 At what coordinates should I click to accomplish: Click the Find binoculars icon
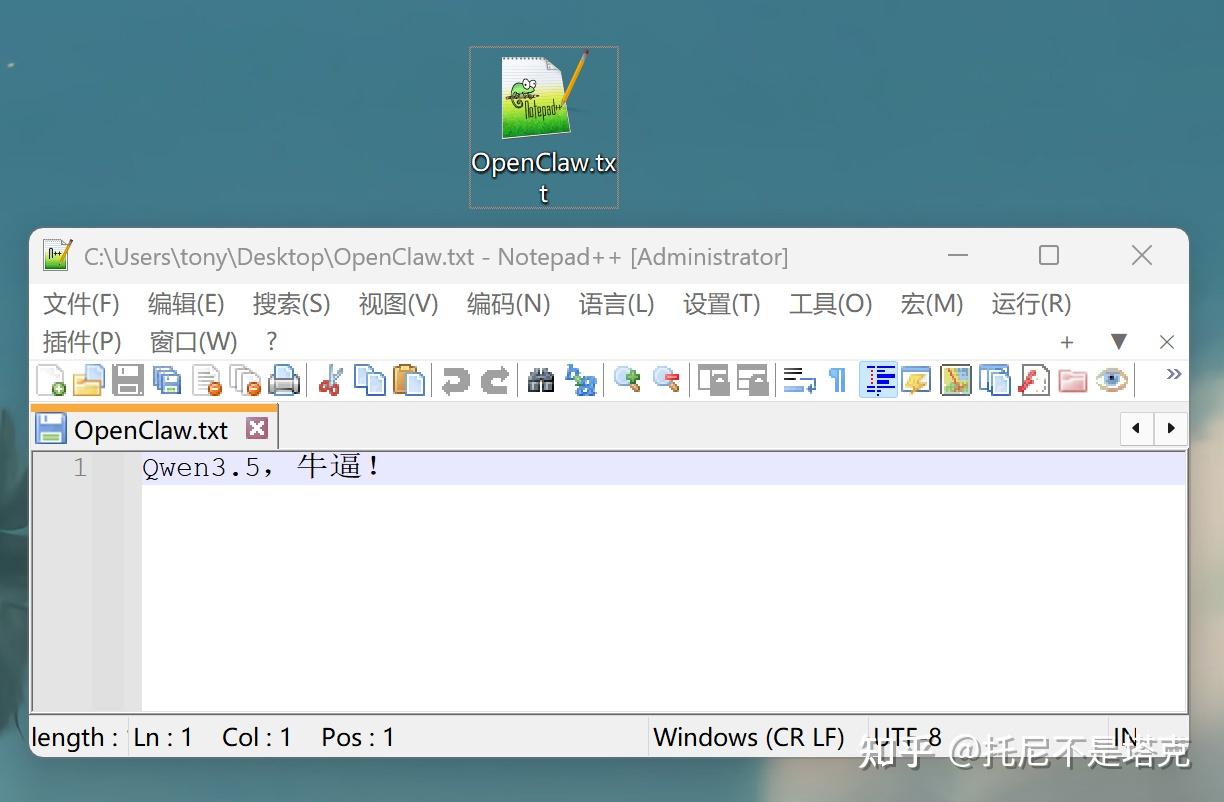(541, 381)
